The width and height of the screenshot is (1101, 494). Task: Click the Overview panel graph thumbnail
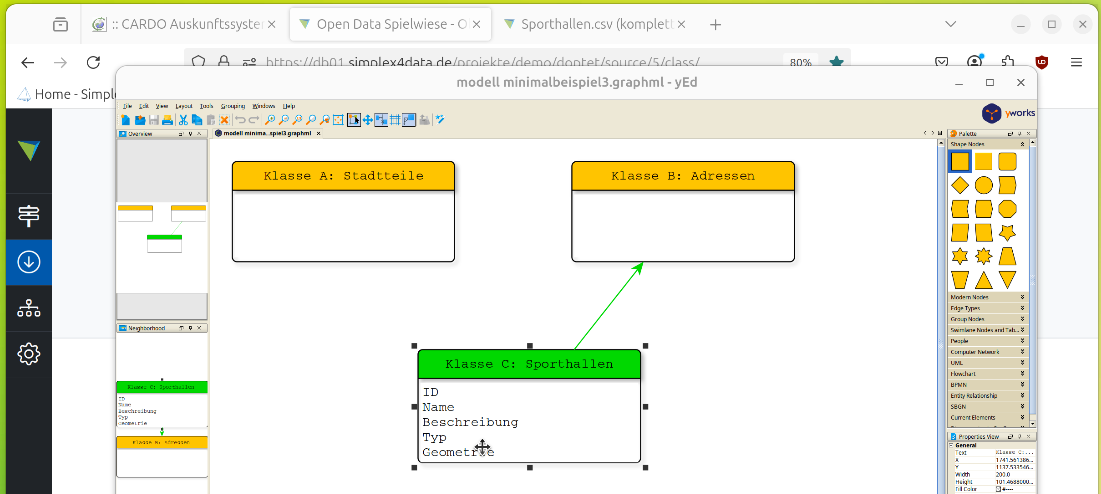(x=162, y=229)
